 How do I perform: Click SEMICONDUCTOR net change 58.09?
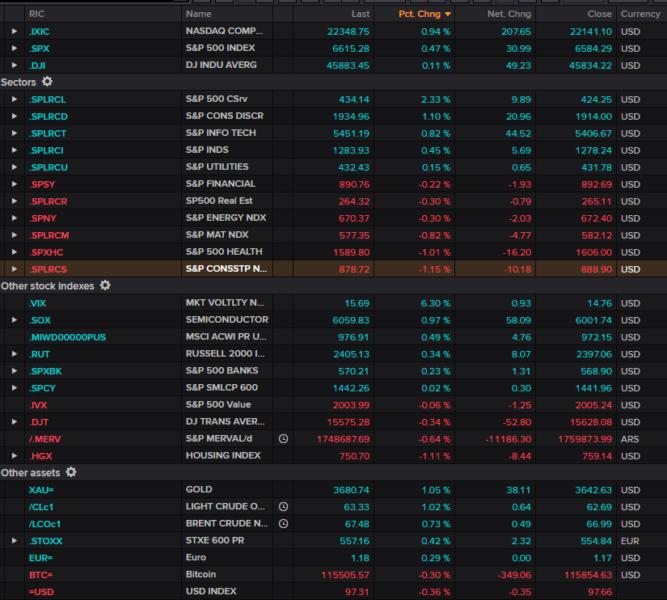click(x=518, y=320)
